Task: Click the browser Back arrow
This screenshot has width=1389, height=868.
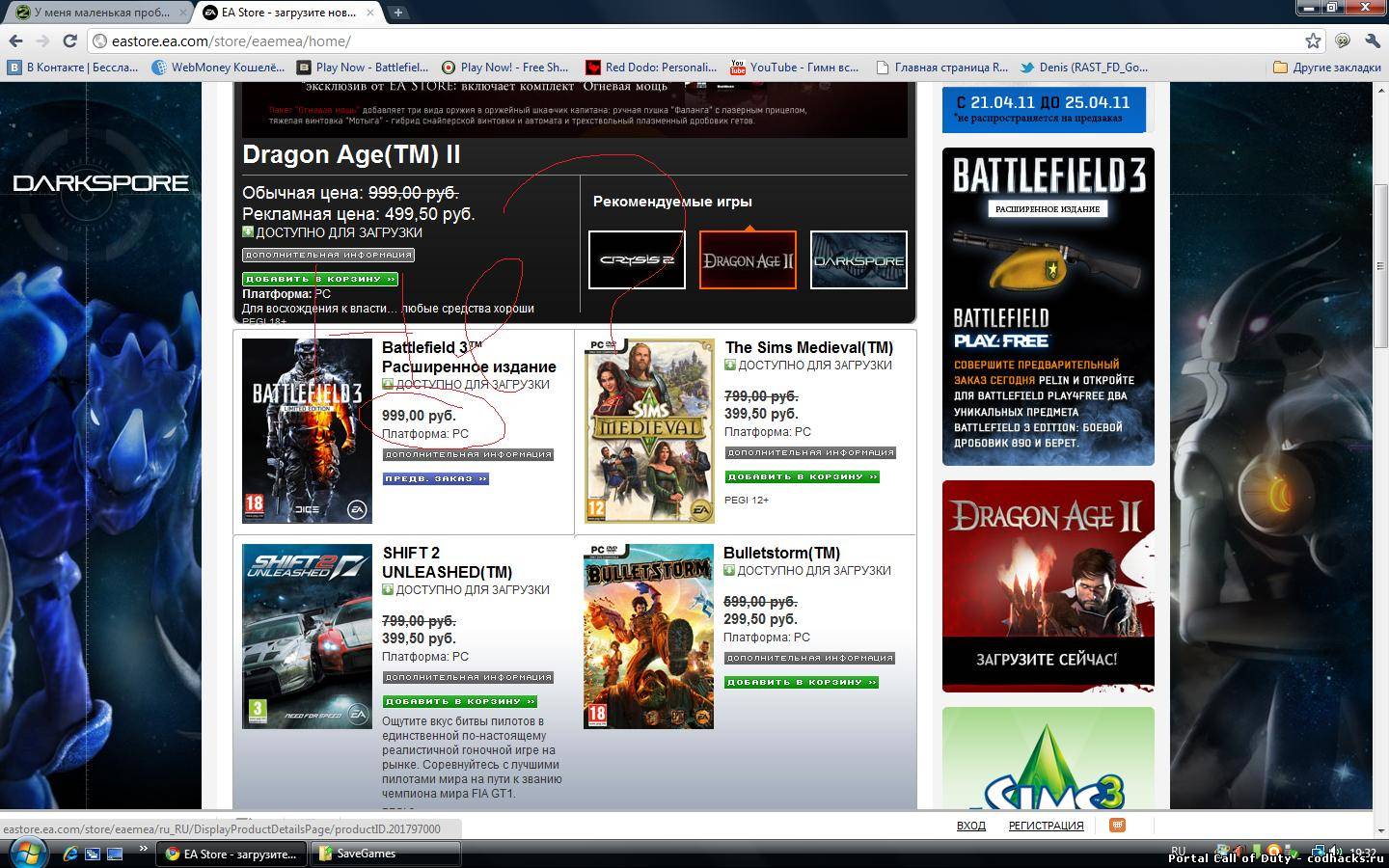Action: coord(15,41)
